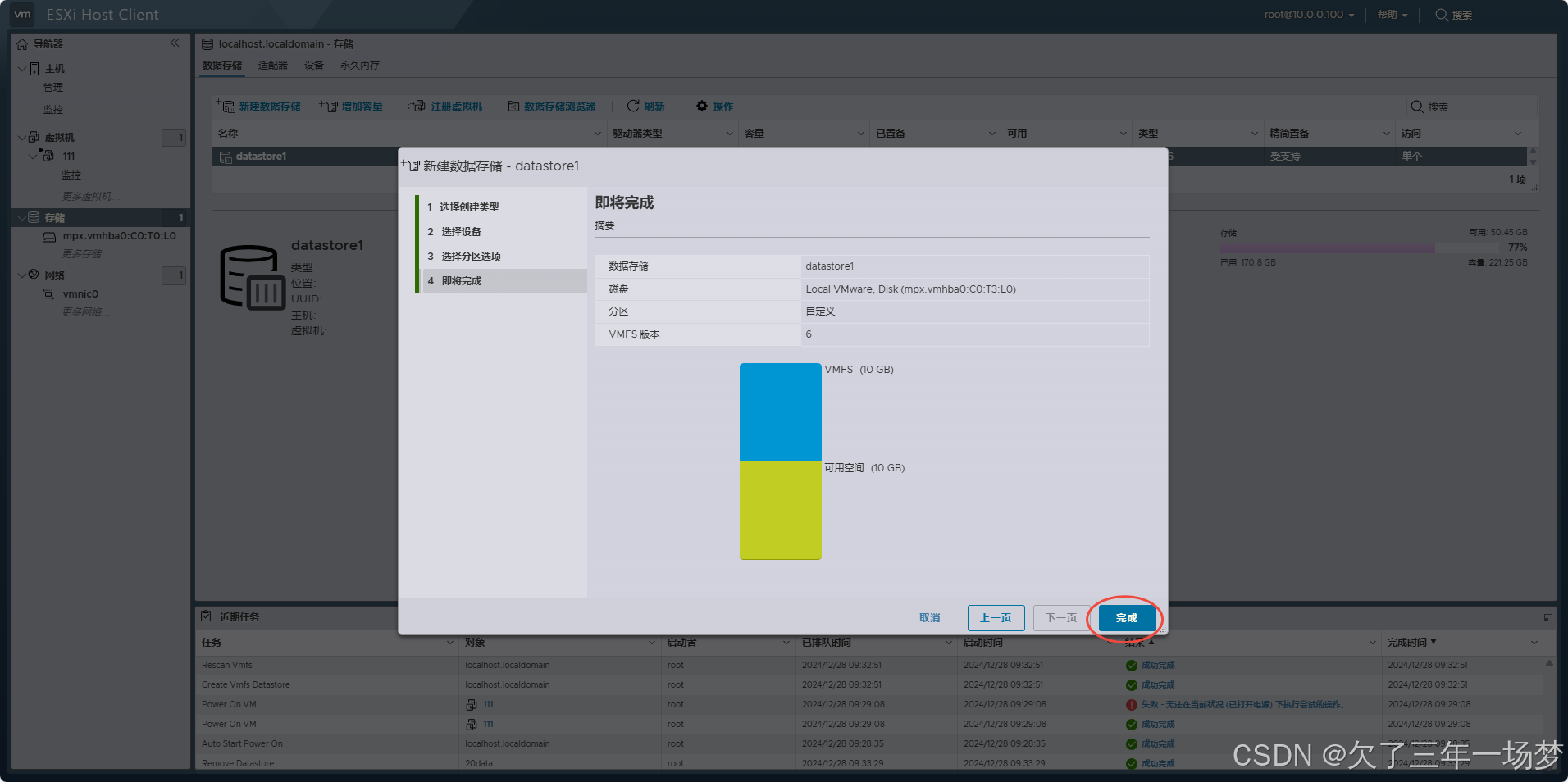This screenshot has width=1568, height=782.
Task: Click success check icon for Rescan Vmfs
Action: [1132, 666]
